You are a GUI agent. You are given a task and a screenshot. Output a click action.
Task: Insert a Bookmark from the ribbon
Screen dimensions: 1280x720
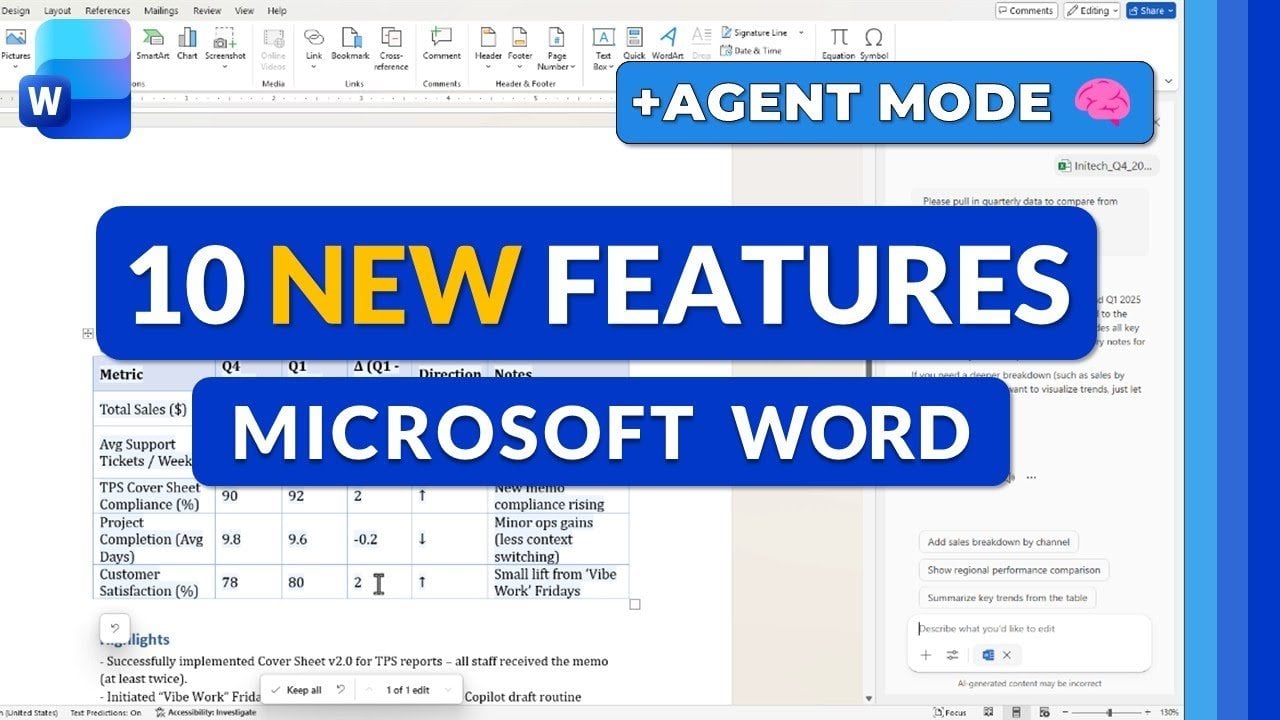[x=350, y=44]
